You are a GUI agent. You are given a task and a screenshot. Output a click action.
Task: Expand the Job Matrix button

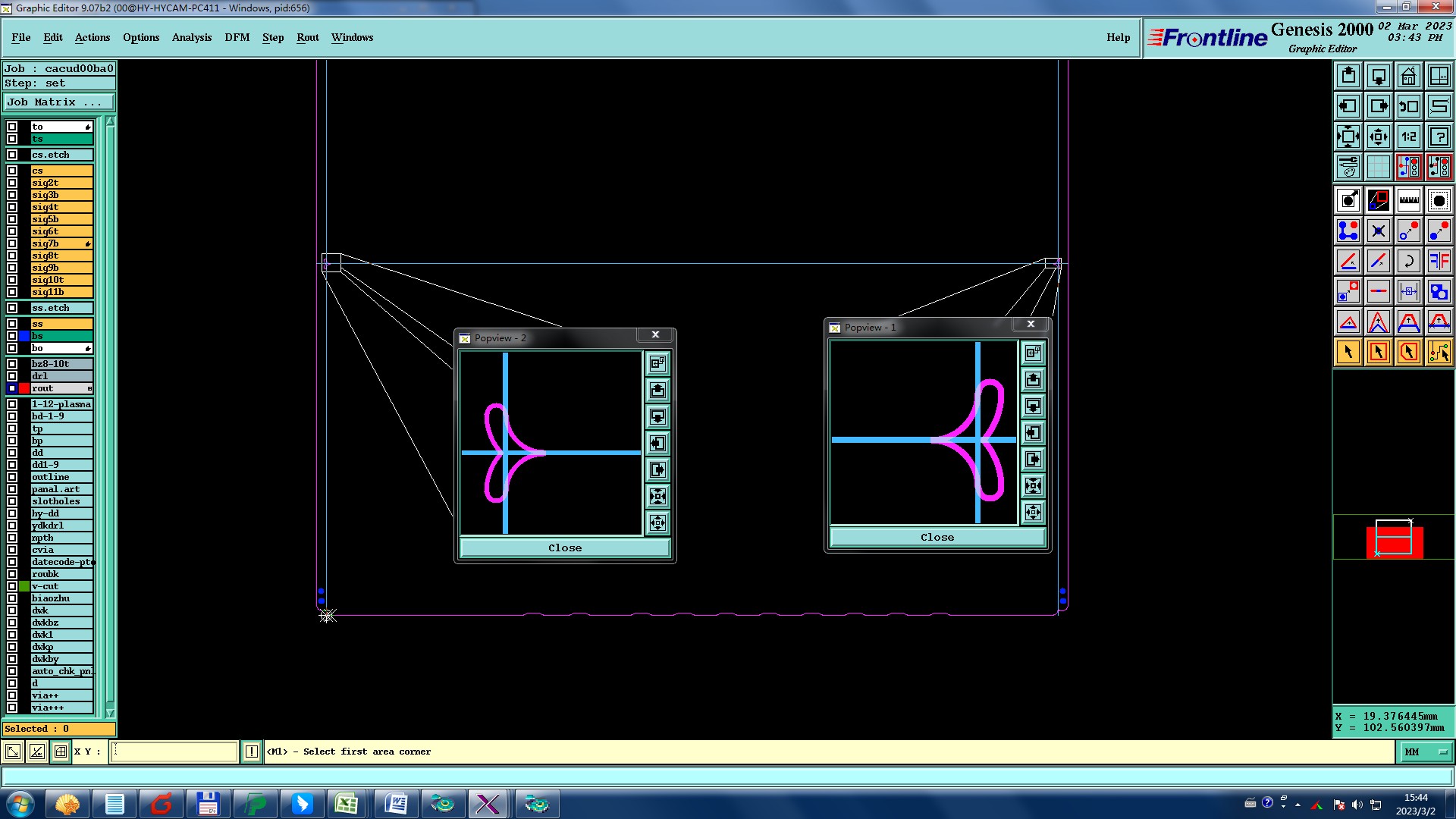pyautogui.click(x=58, y=102)
